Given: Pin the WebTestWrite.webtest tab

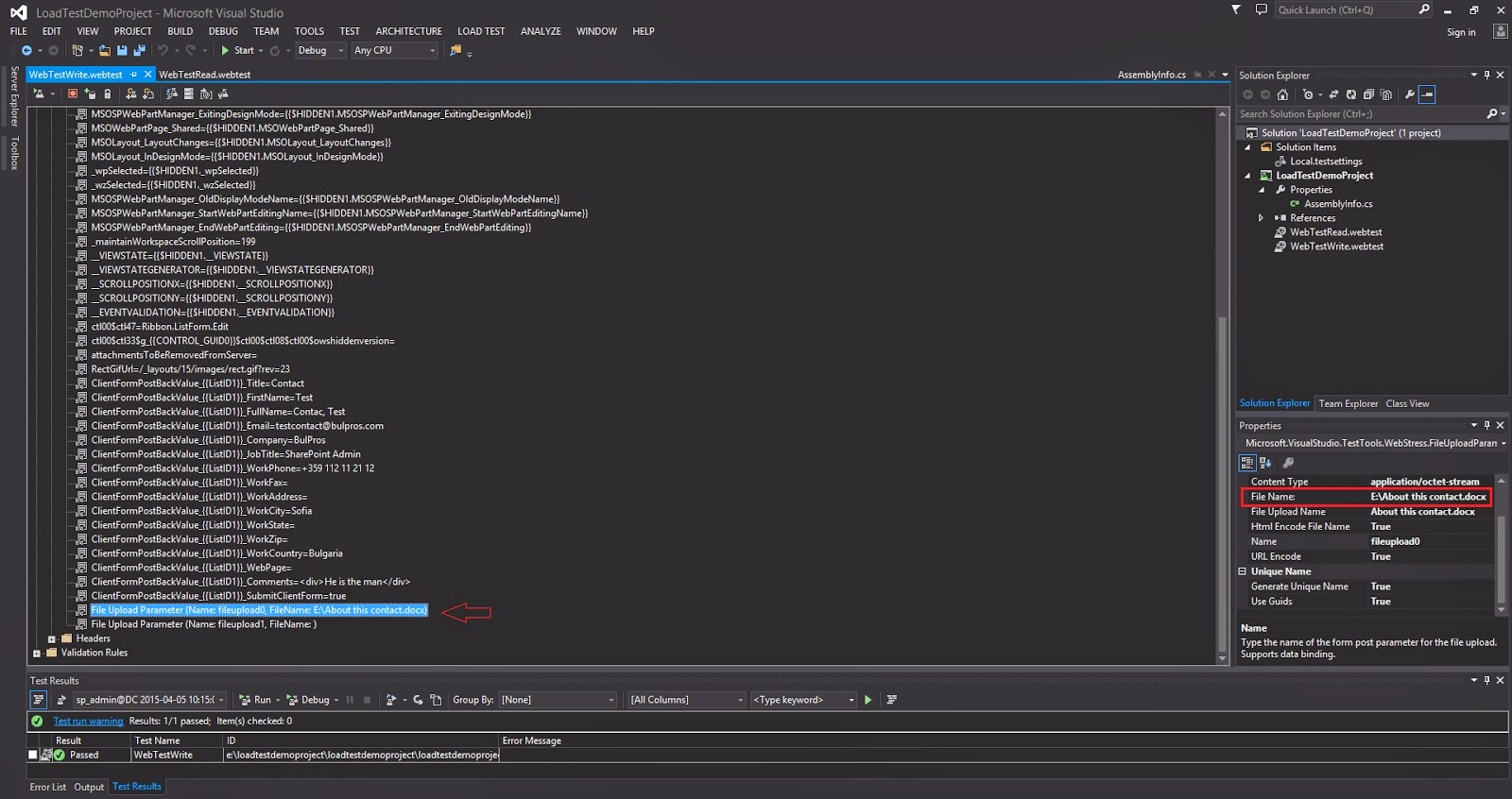Looking at the screenshot, I should (134, 75).
